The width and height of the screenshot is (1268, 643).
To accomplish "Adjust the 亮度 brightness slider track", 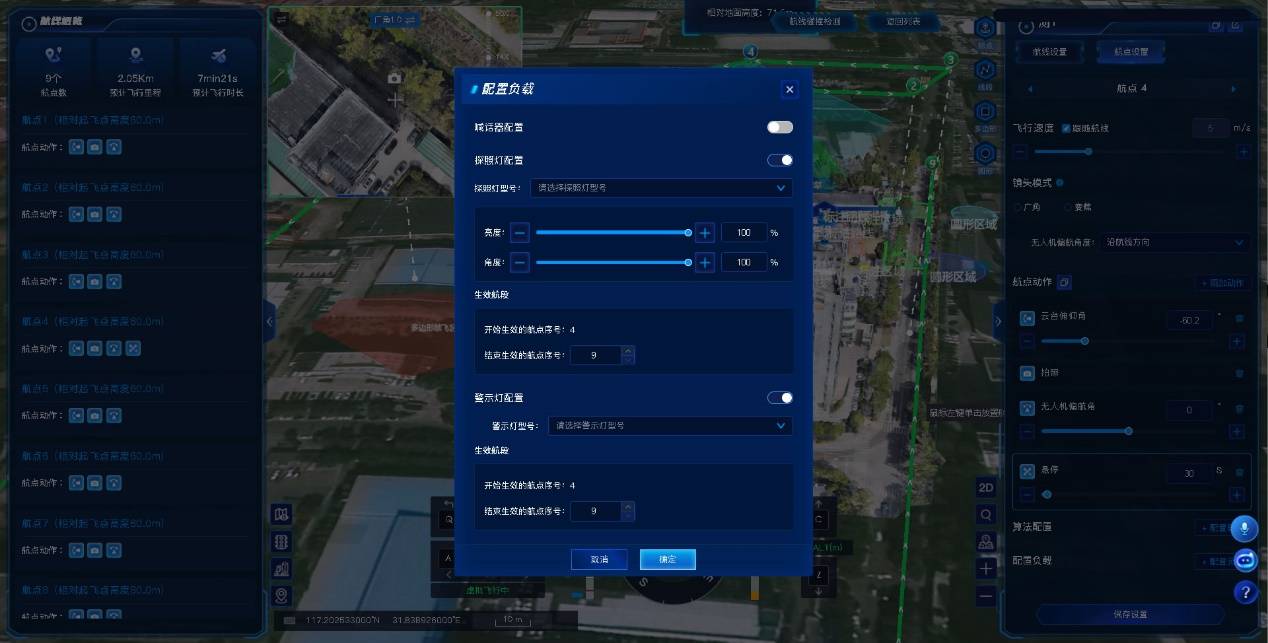I will click(x=612, y=233).
